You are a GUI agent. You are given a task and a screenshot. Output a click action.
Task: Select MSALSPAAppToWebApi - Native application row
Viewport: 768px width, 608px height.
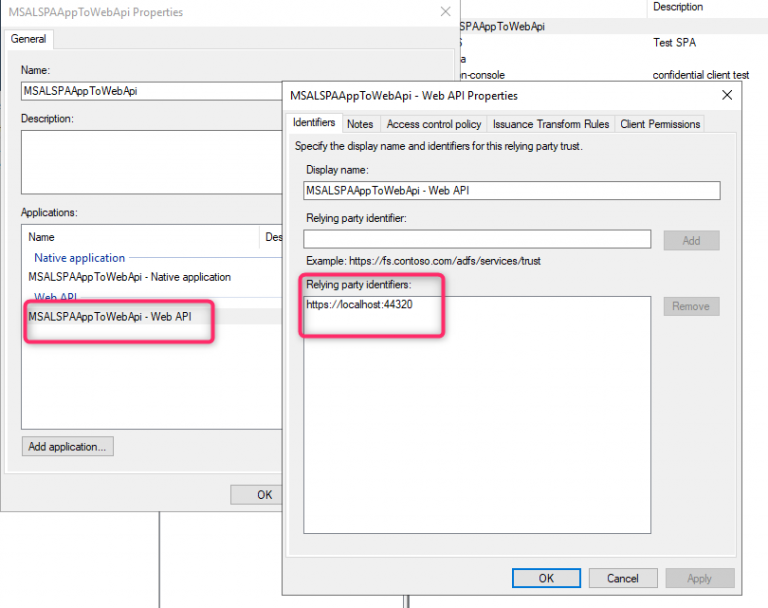point(130,277)
